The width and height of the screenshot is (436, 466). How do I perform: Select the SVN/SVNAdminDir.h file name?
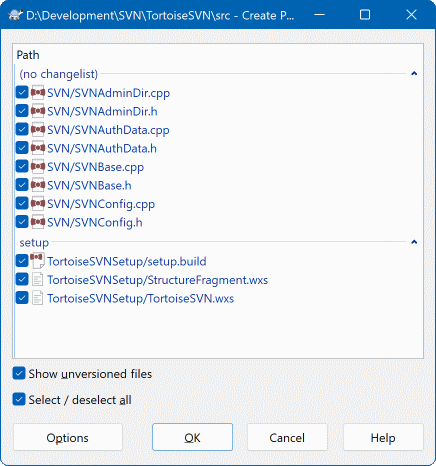[x=102, y=111]
